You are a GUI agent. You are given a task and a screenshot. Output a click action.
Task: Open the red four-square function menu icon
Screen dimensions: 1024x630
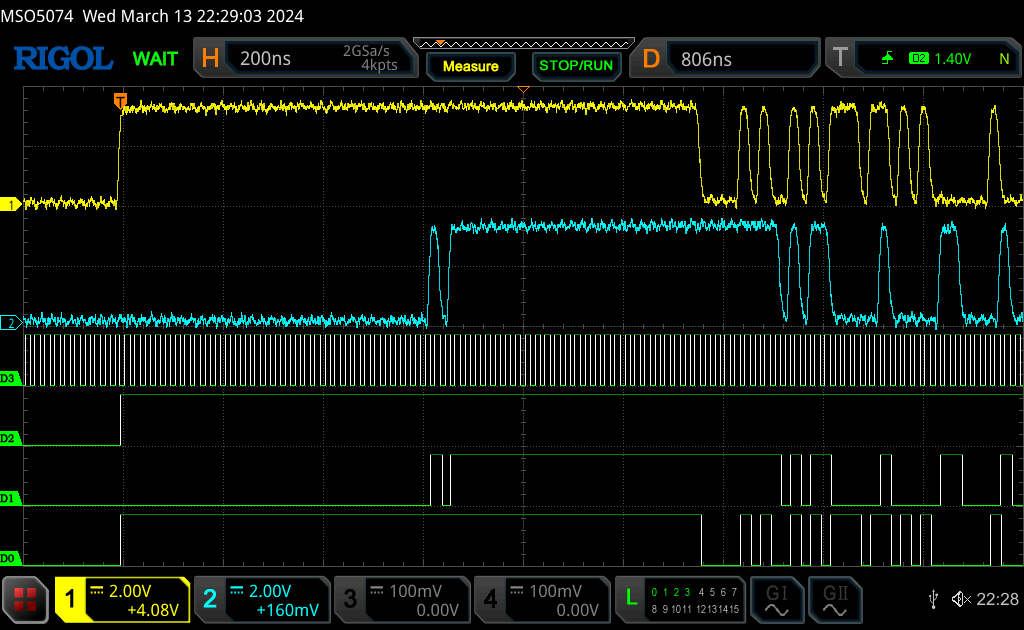tap(25, 599)
